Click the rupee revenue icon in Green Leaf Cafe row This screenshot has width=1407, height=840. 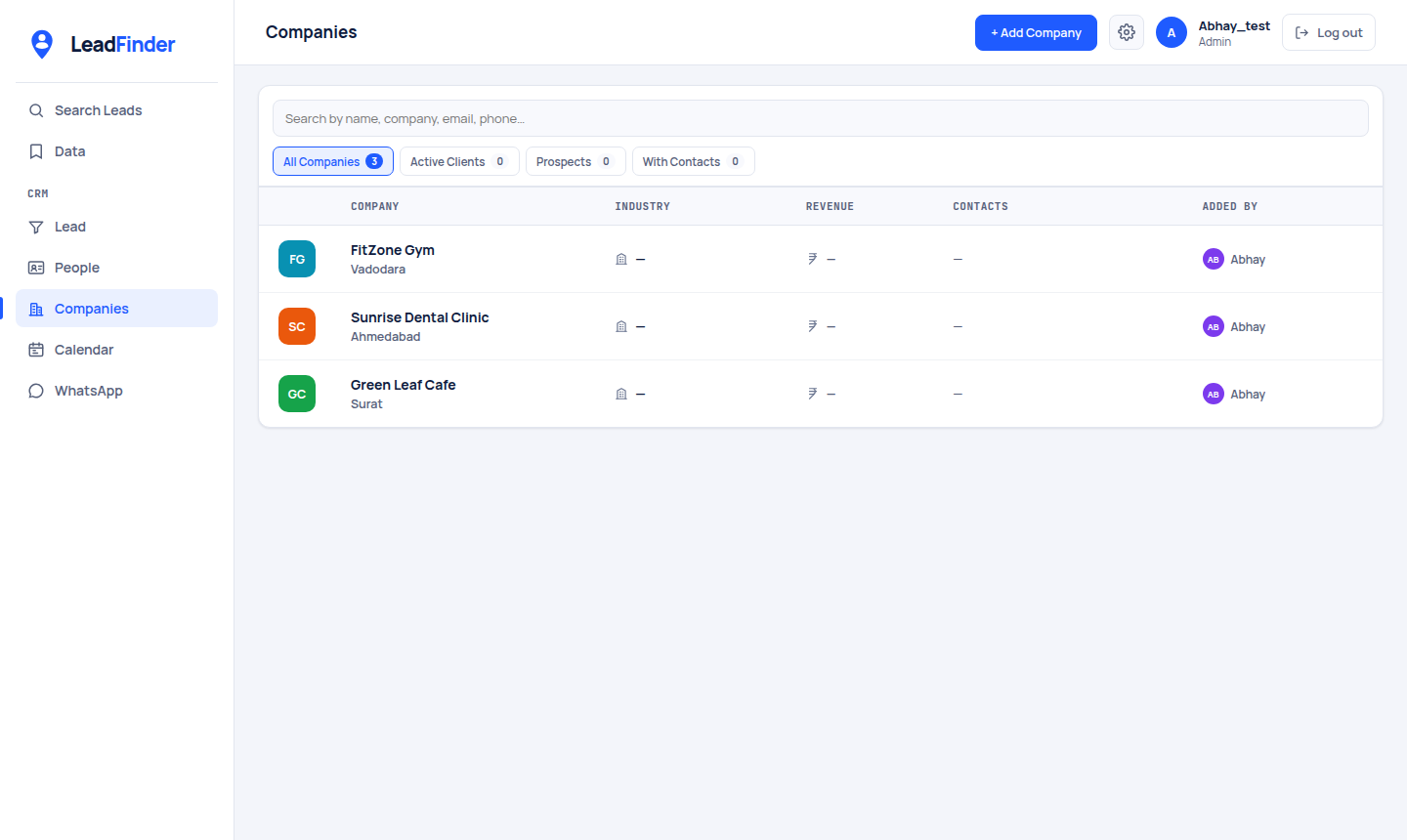(x=812, y=394)
